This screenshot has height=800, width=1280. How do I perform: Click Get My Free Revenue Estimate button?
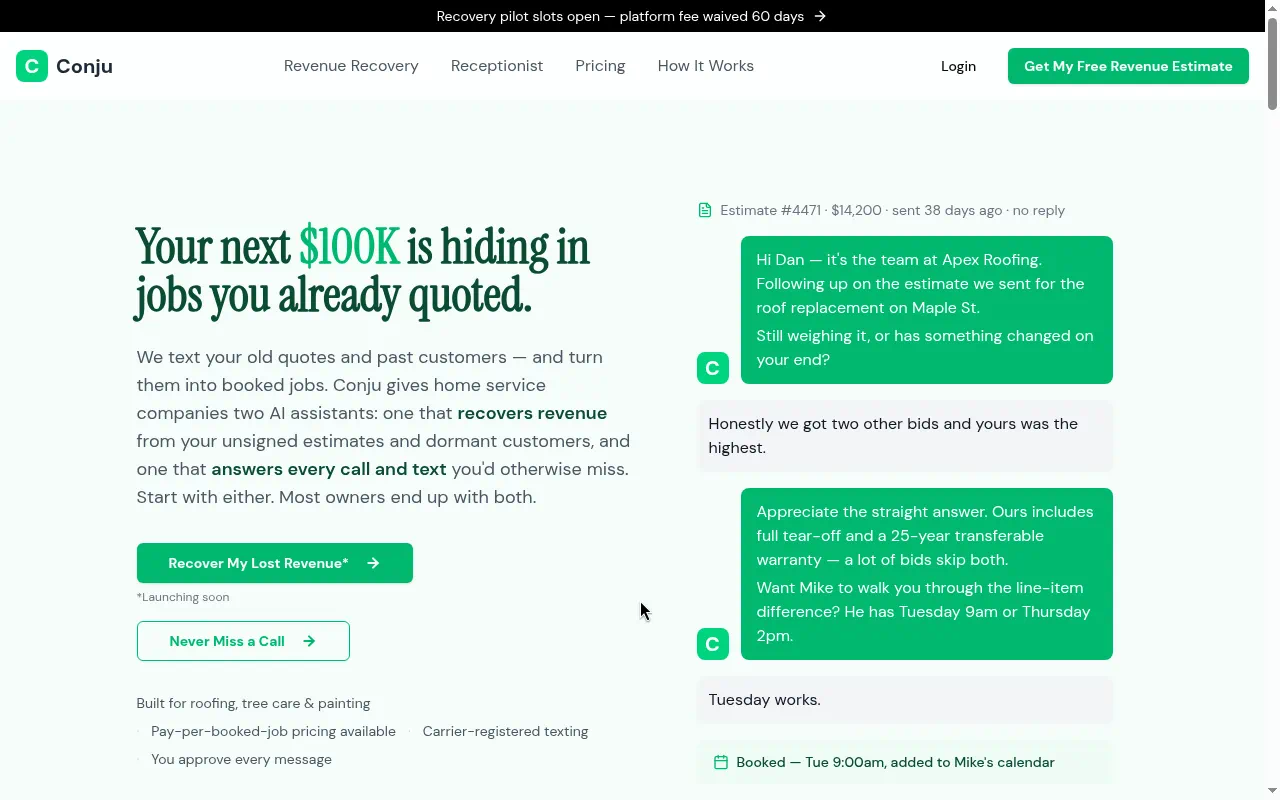[1128, 66]
